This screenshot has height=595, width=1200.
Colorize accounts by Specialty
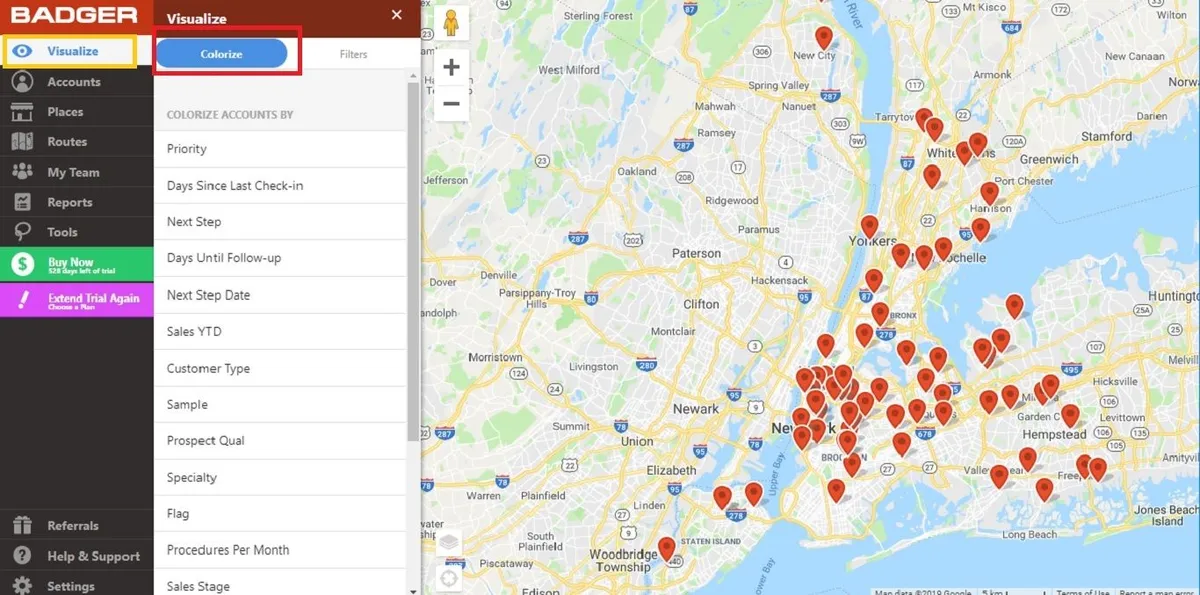[x=280, y=477]
